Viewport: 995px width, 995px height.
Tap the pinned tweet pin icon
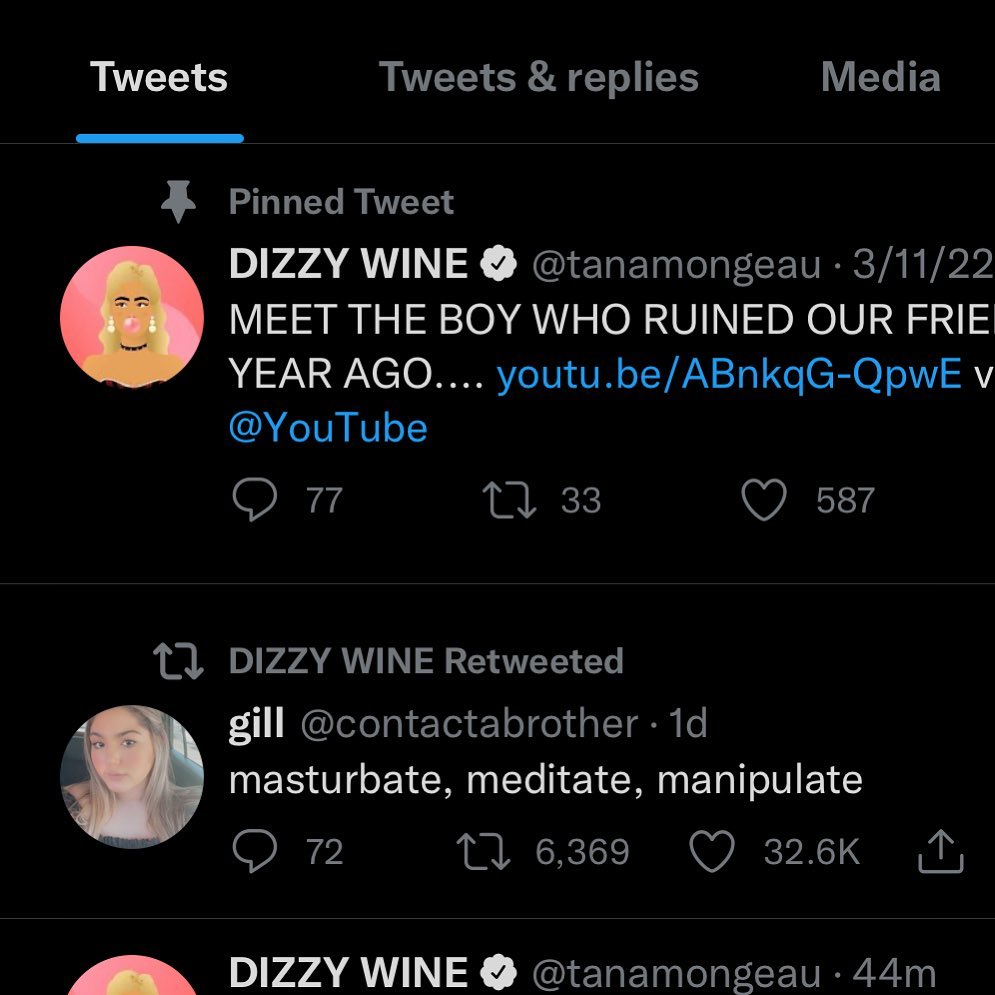(179, 202)
